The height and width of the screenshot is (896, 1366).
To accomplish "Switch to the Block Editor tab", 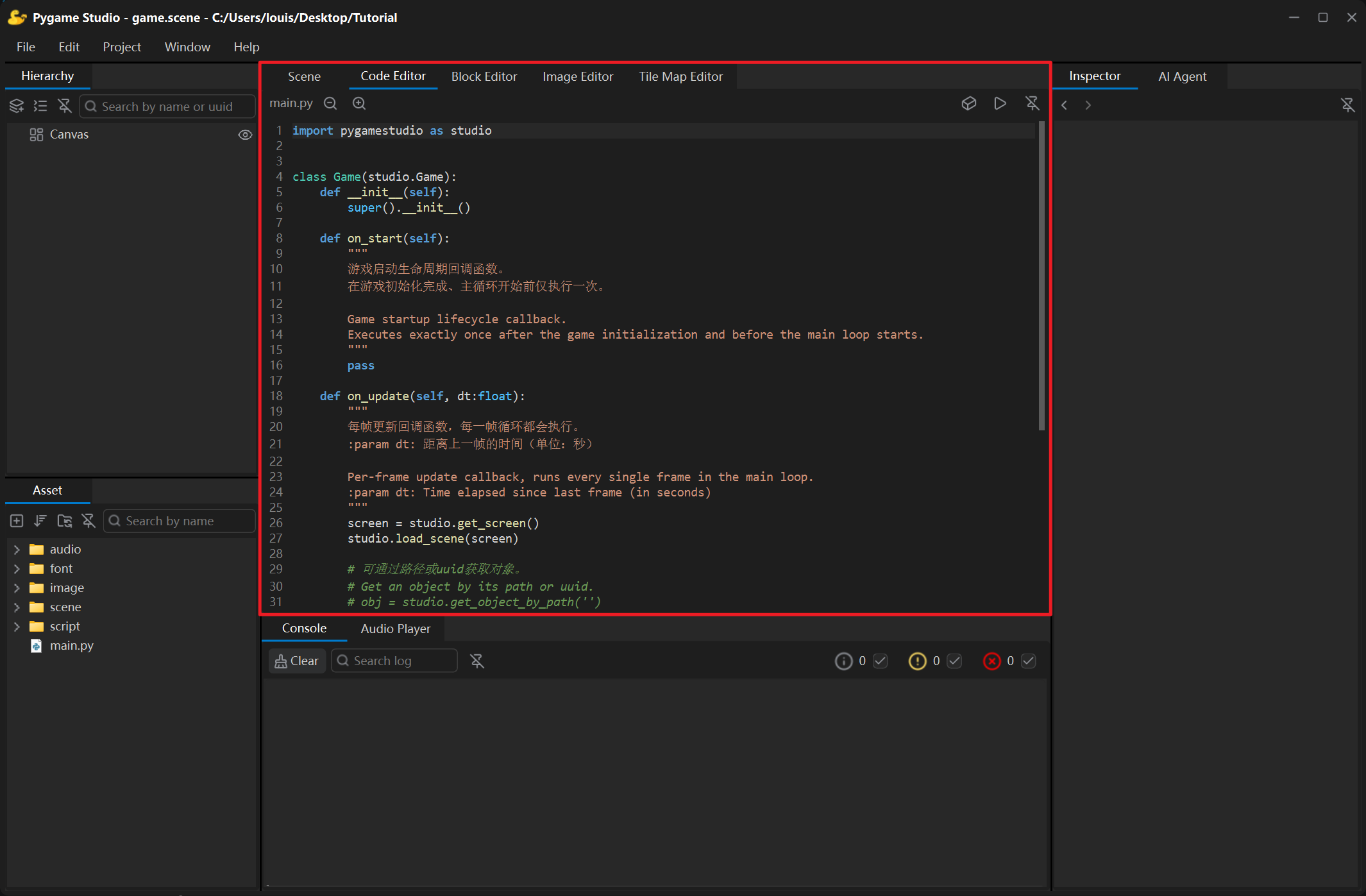I will click(x=484, y=76).
